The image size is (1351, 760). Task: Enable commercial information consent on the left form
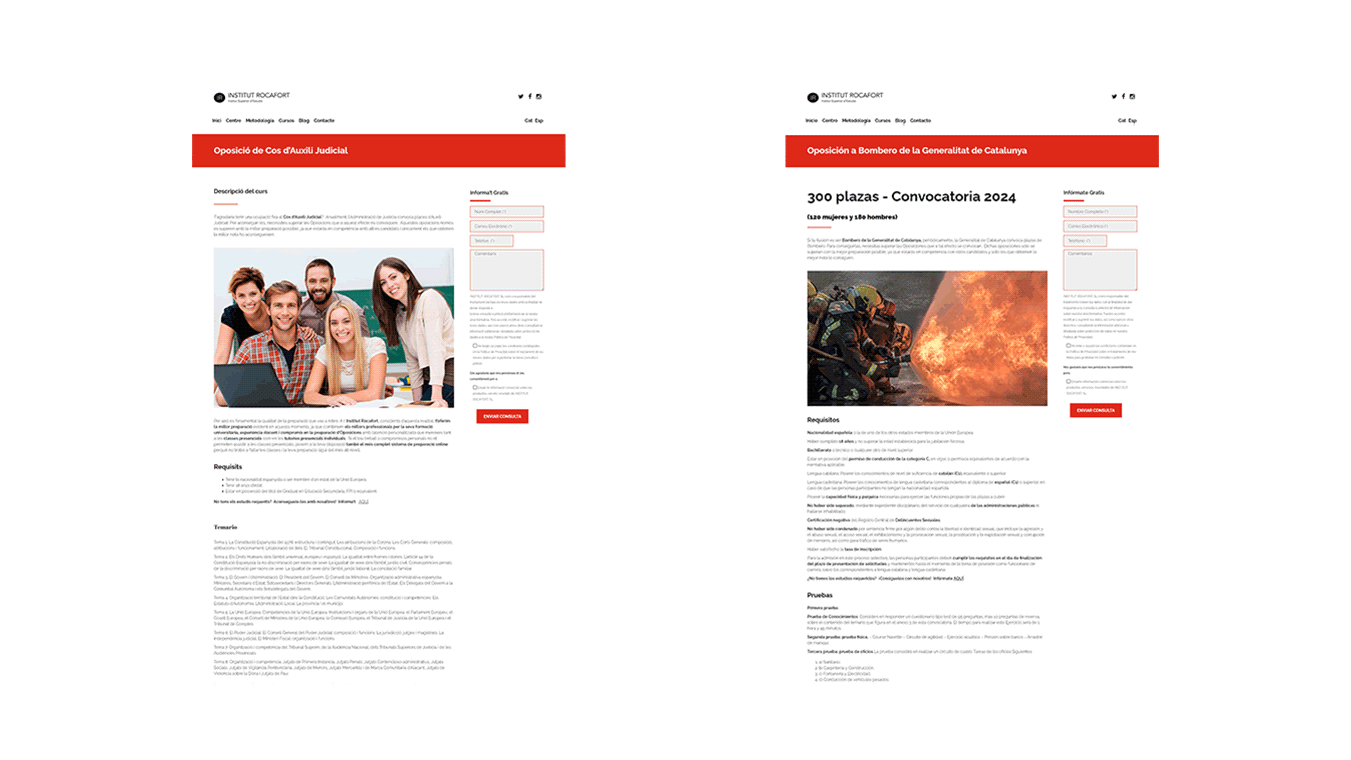pos(475,388)
